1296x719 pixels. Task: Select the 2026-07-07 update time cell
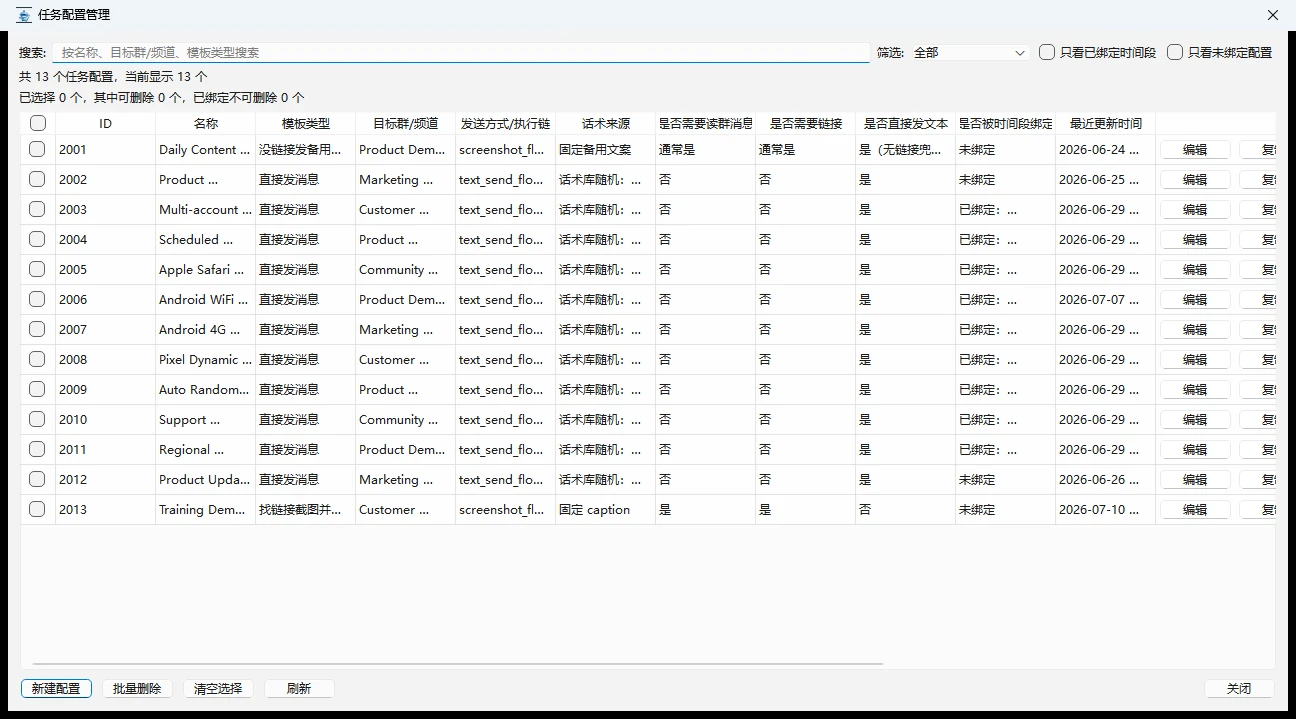[x=1105, y=299]
